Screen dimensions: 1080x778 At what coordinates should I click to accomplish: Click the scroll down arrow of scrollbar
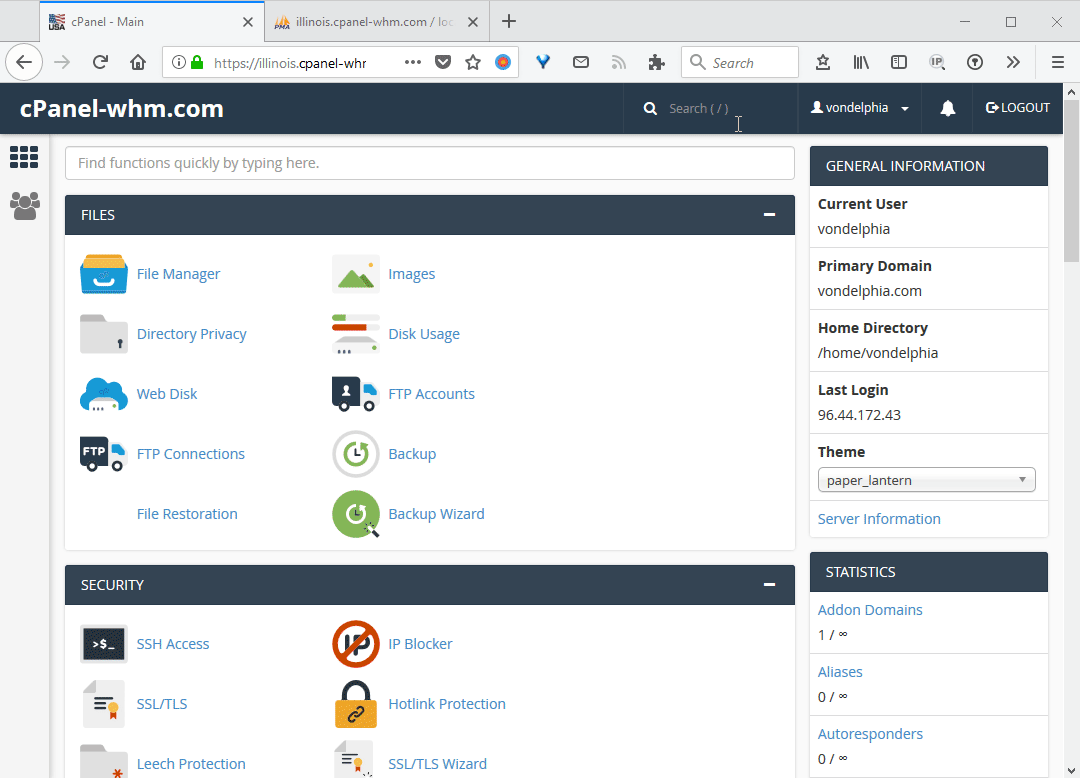click(1071, 770)
